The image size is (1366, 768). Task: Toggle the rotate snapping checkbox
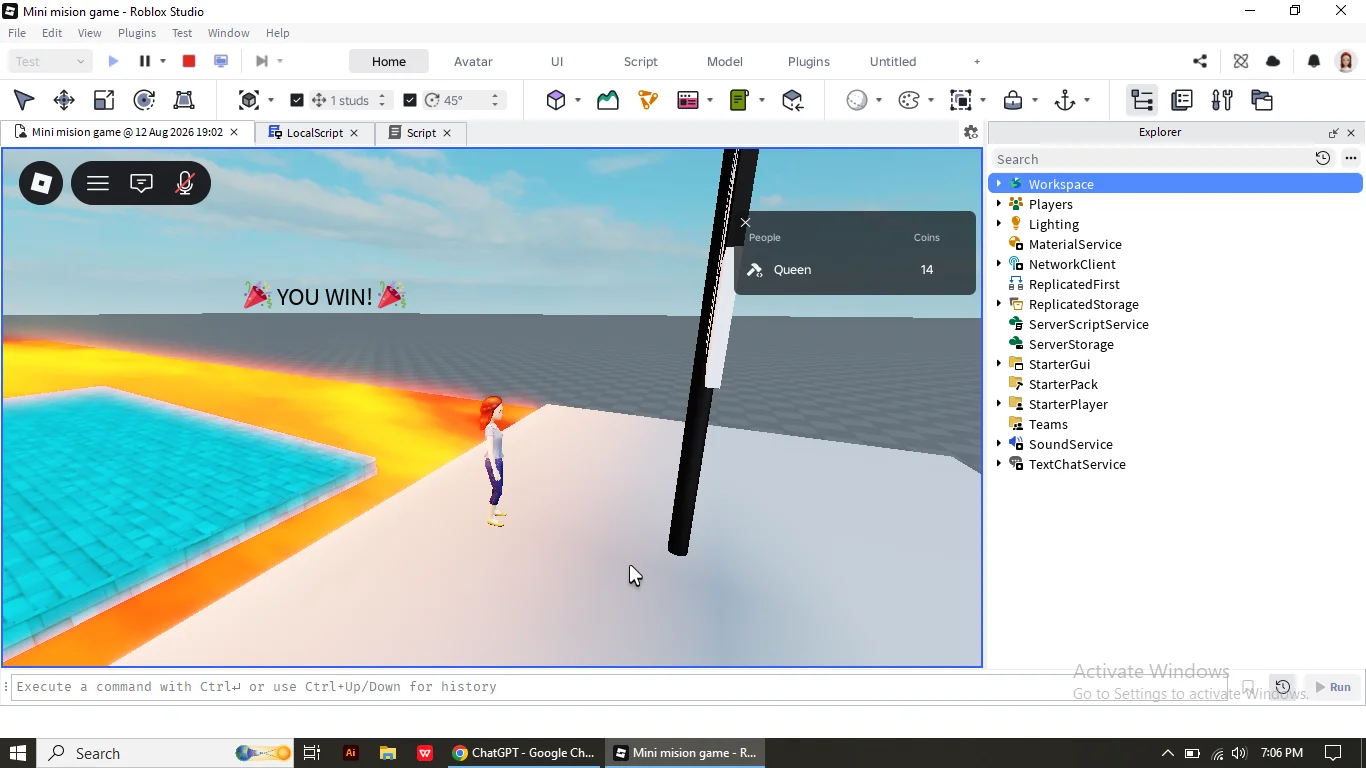coord(409,100)
